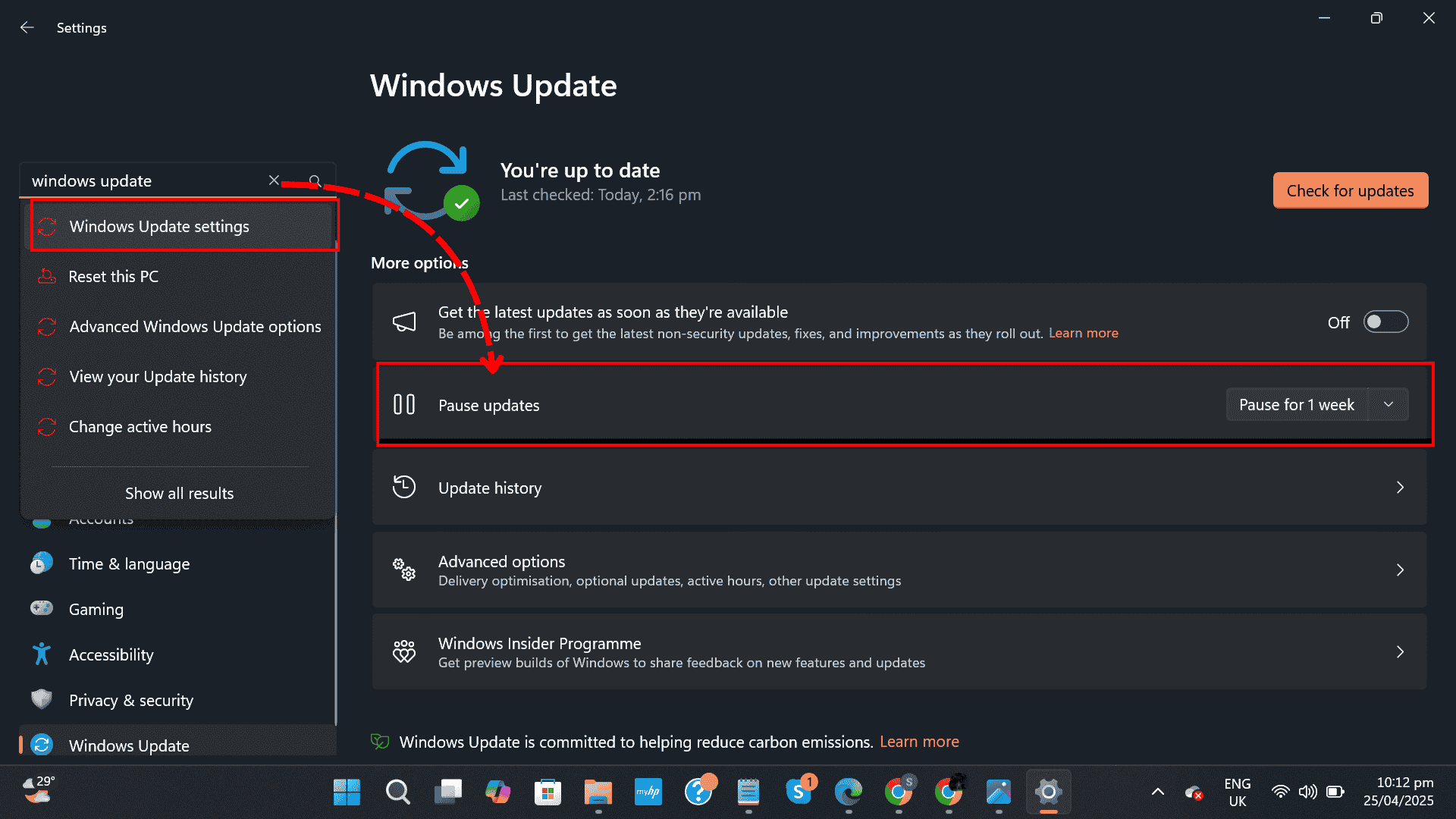Image resolution: width=1456 pixels, height=819 pixels.
Task: Select Windows Update in the sidebar
Action: pyautogui.click(x=129, y=745)
